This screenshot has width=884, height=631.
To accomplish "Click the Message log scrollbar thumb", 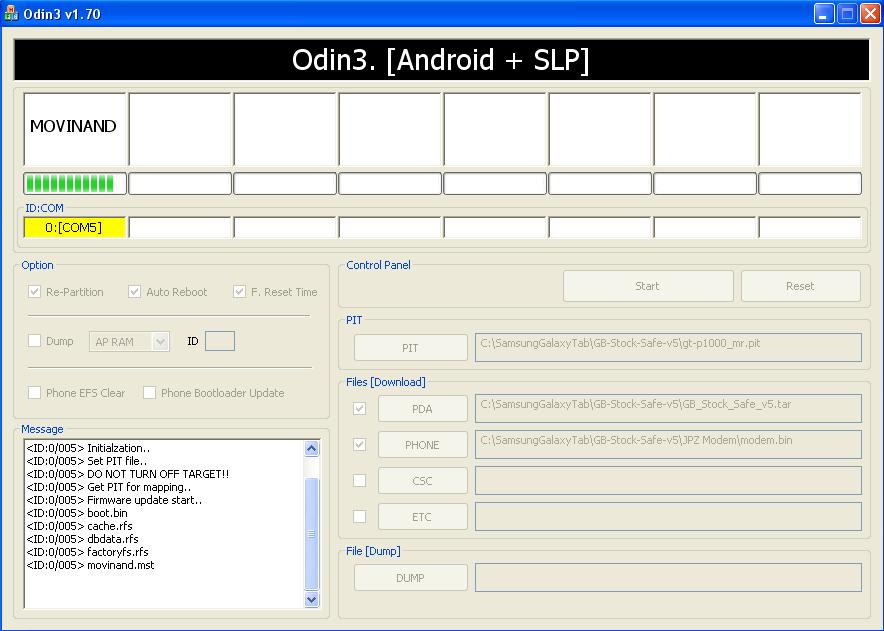I will point(312,533).
